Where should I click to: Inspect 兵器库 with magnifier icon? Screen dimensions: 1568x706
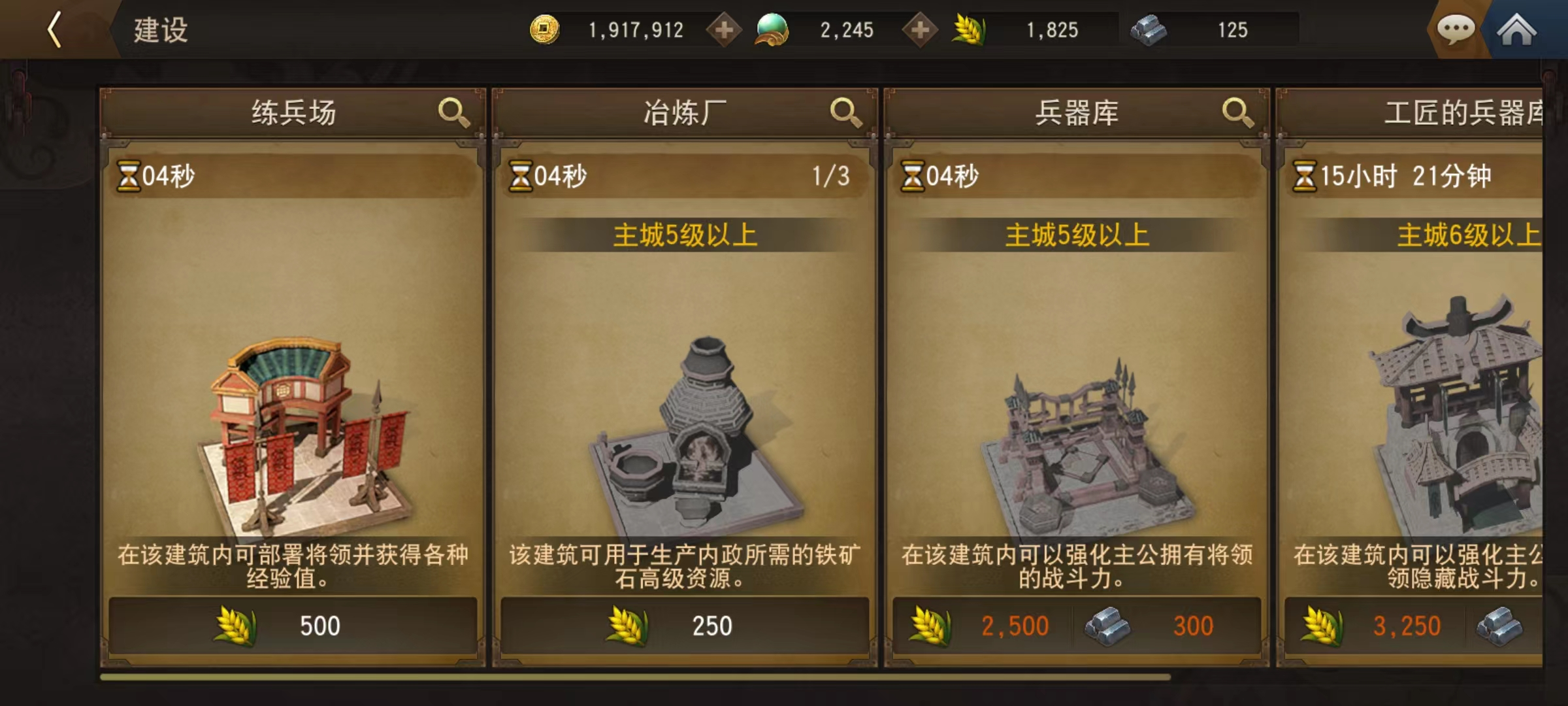[1237, 112]
